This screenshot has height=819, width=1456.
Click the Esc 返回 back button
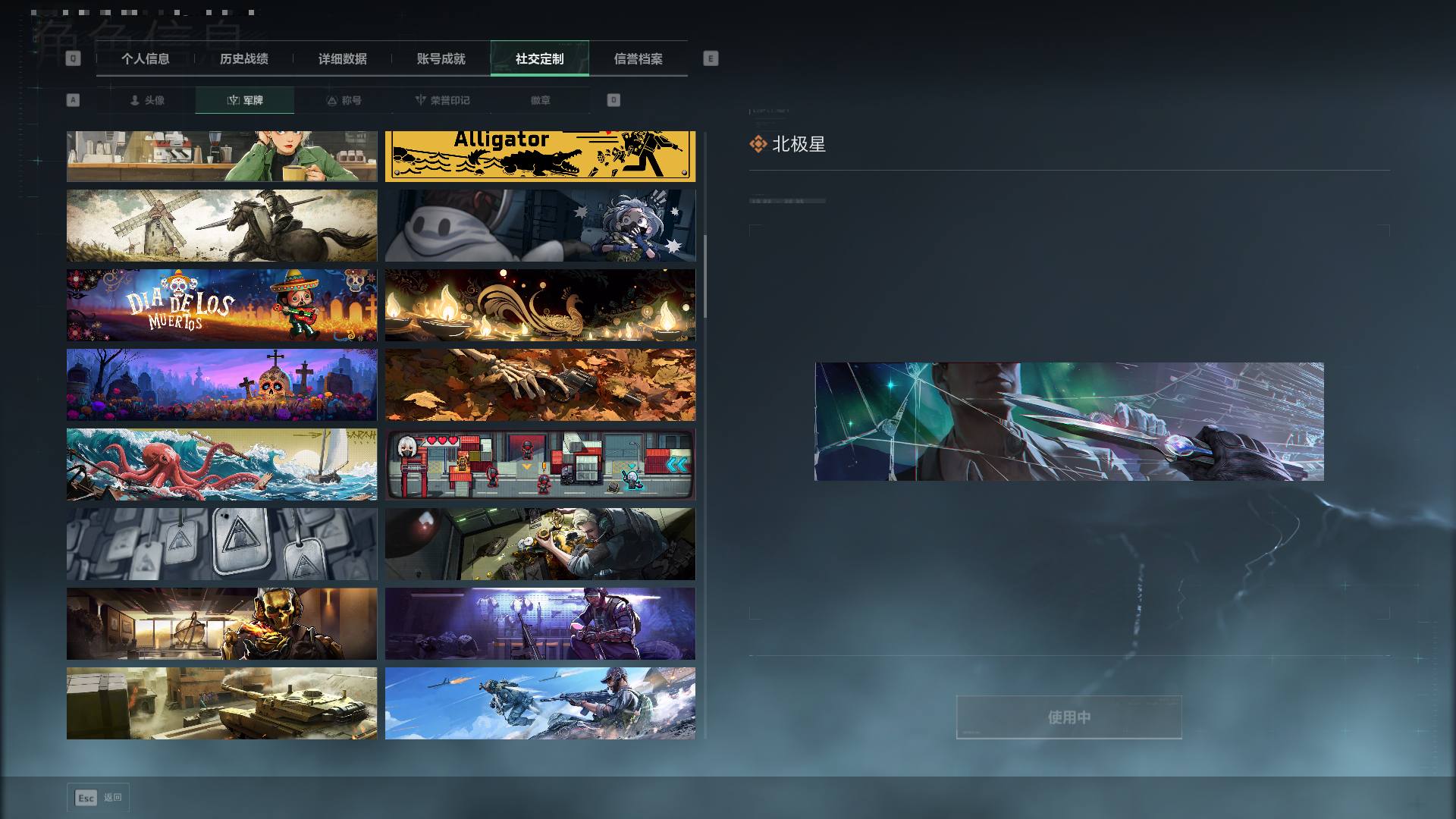[x=99, y=797]
